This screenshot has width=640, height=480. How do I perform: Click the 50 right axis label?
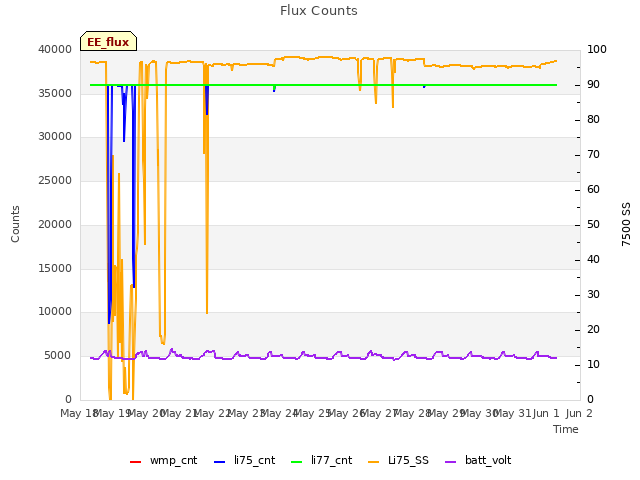(x=593, y=224)
